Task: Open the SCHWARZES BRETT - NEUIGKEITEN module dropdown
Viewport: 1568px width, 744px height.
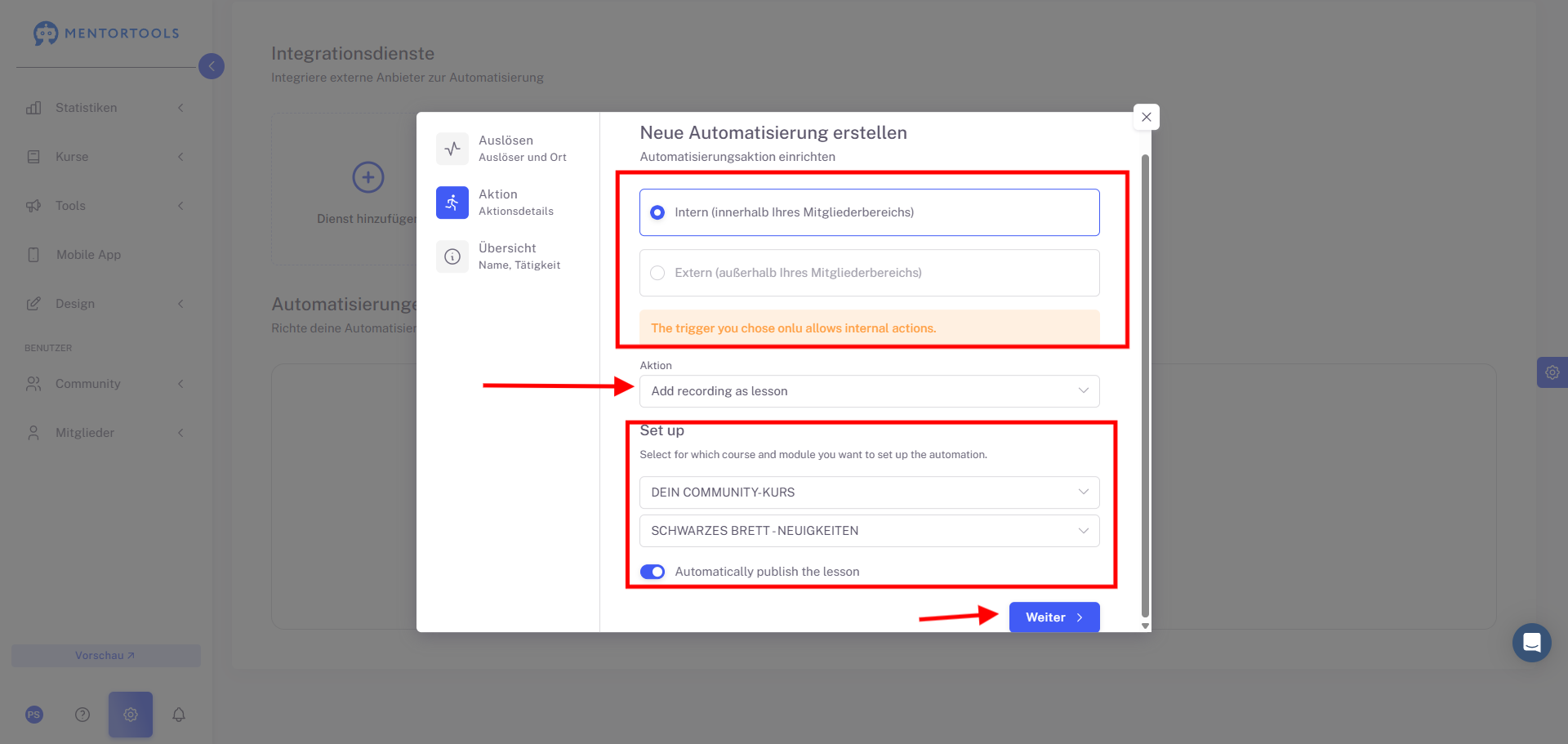Action: (870, 531)
